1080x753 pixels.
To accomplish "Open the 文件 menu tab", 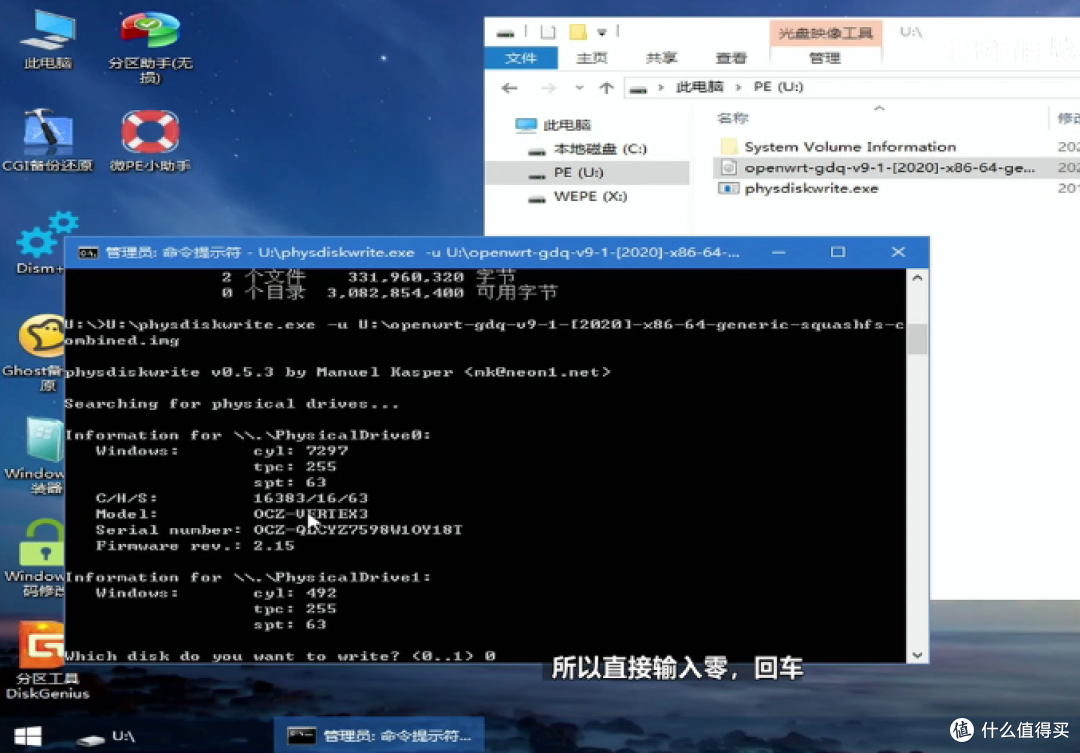I will [x=520, y=58].
